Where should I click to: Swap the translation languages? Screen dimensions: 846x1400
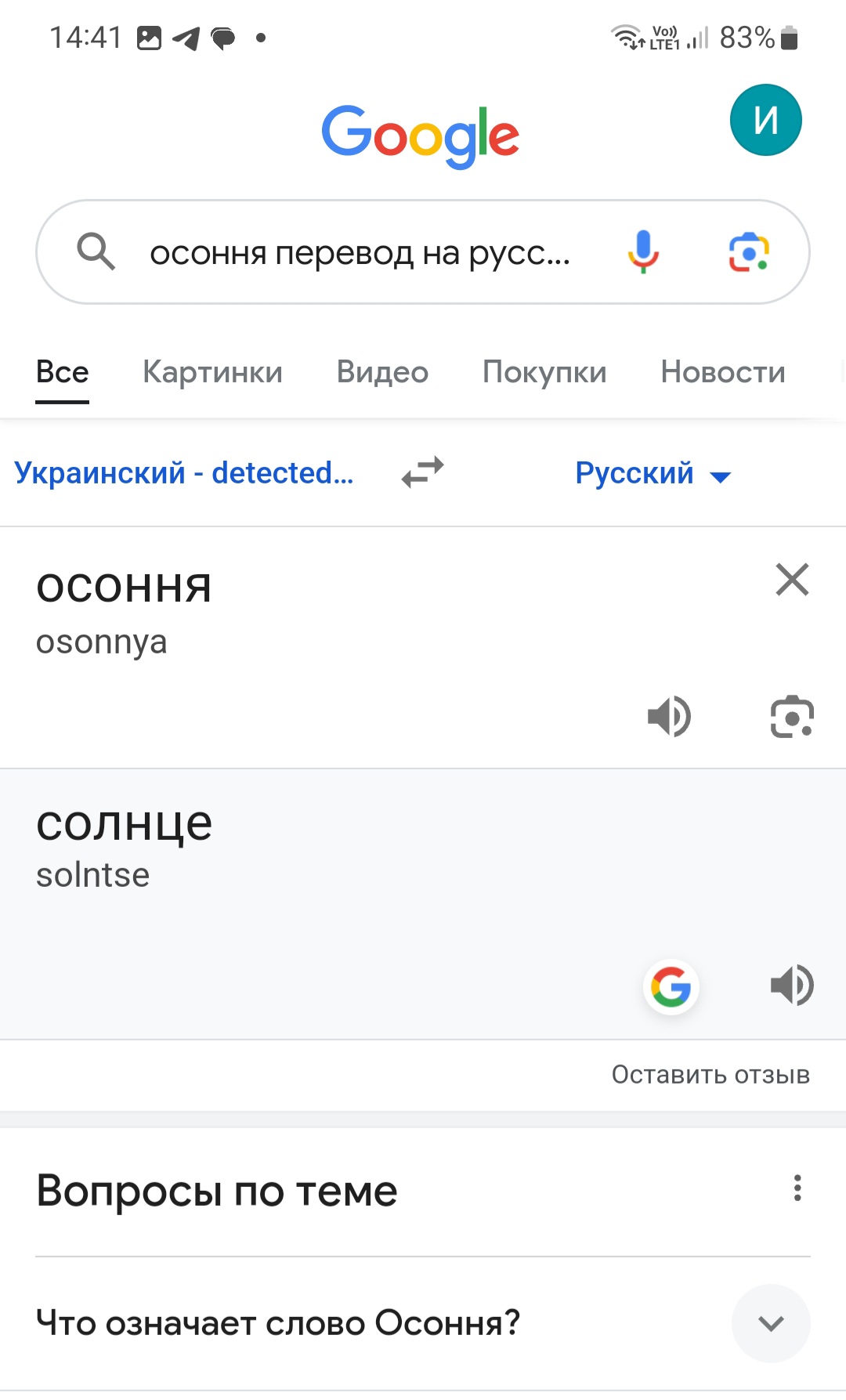click(x=423, y=472)
